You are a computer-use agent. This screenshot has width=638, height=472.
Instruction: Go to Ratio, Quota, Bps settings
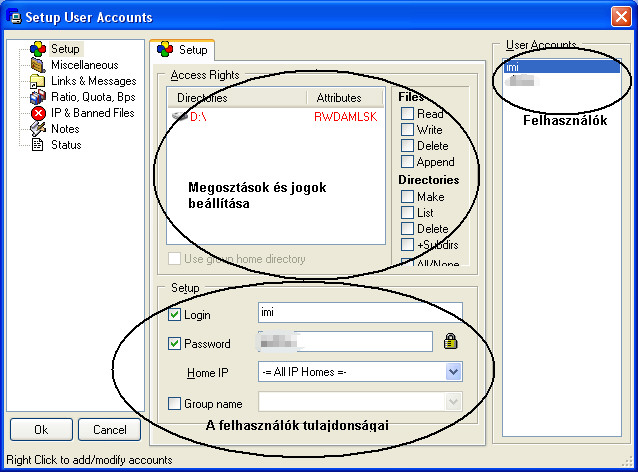point(92,97)
